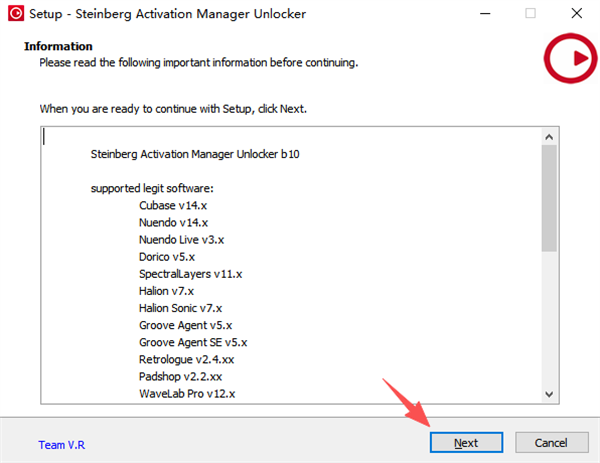Click the scrollbar up arrow

click(x=549, y=135)
